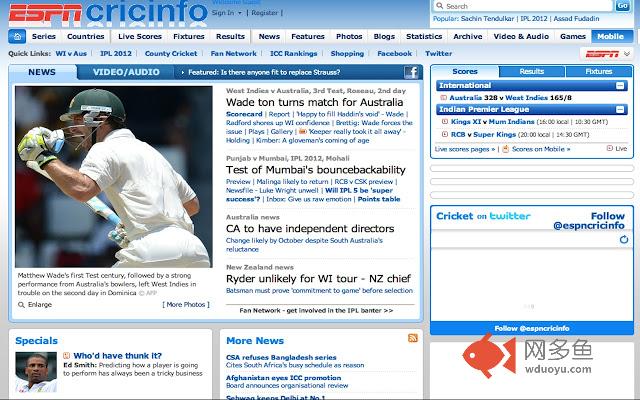Click the RSS feed icon beside More News
This screenshot has height=400, width=640.
413,338
